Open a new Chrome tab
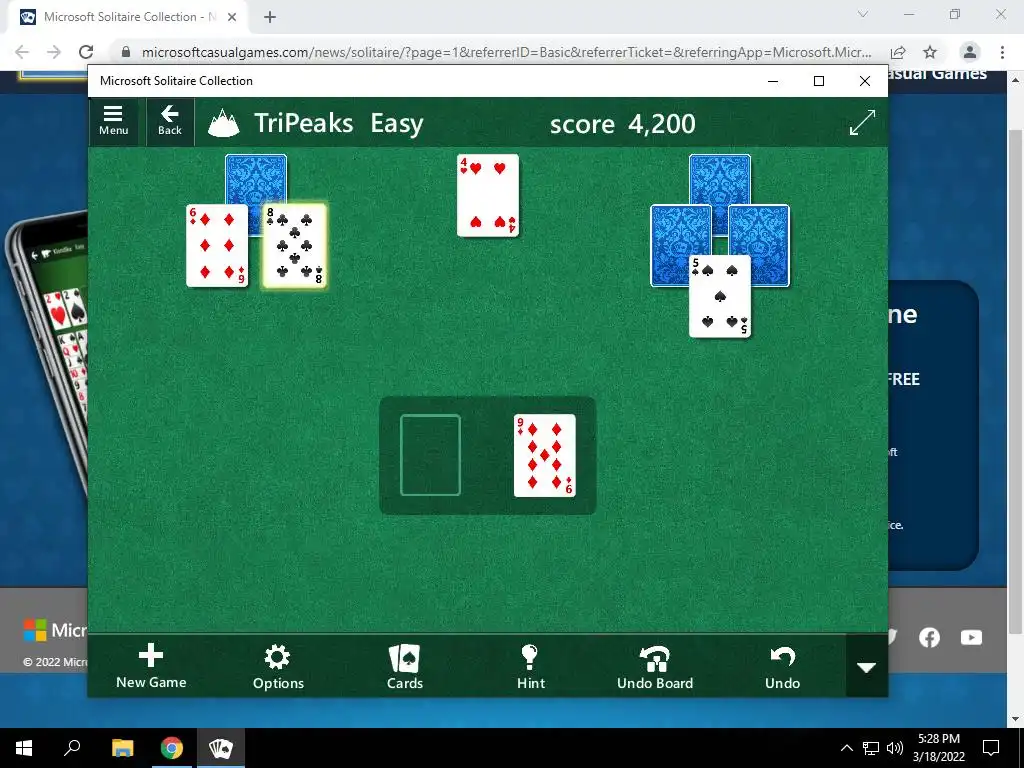Viewport: 1024px width, 768px height. click(x=270, y=17)
